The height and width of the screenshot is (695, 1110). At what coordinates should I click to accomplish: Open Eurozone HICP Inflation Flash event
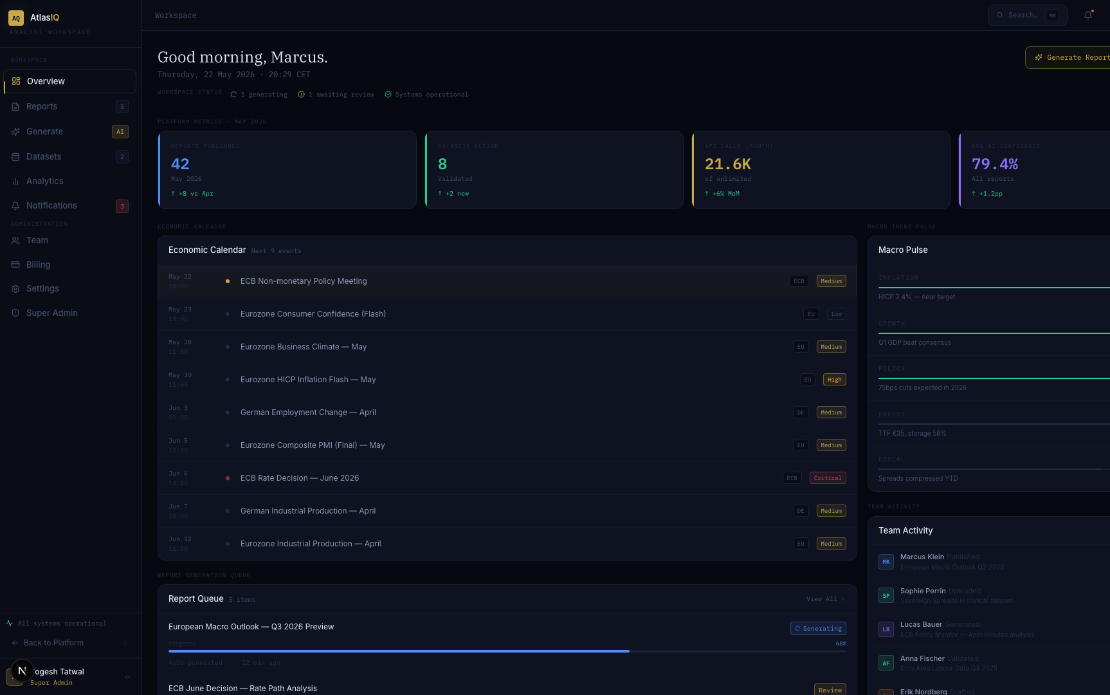point(507,379)
